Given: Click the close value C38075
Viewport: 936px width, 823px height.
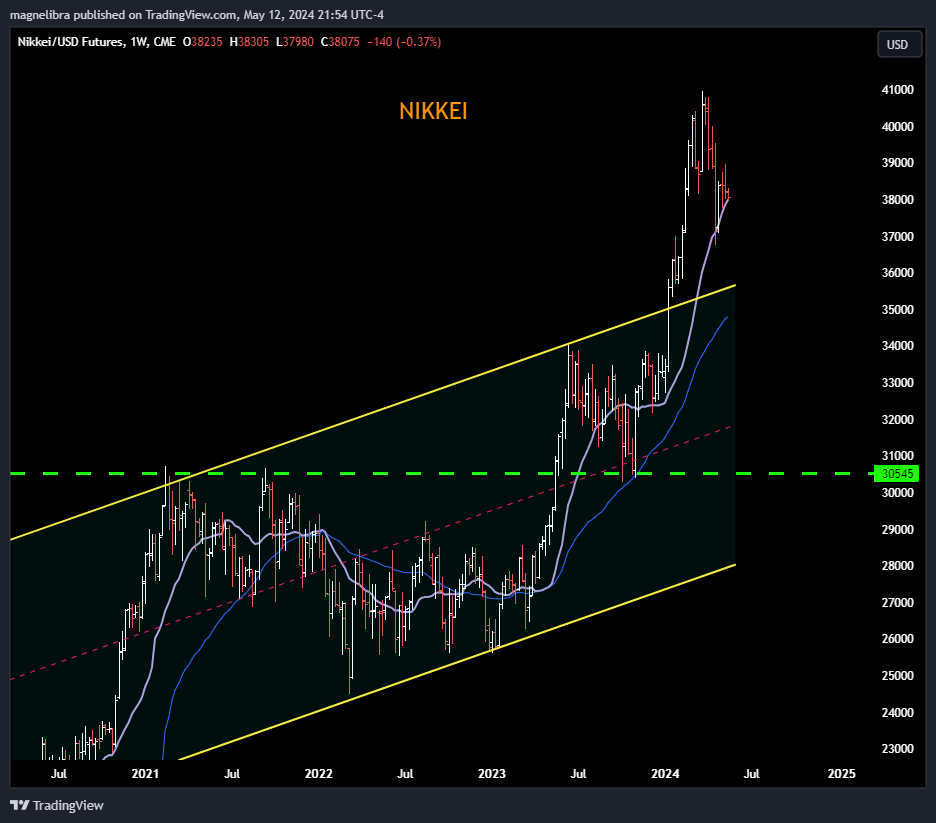Looking at the screenshot, I should tap(340, 42).
